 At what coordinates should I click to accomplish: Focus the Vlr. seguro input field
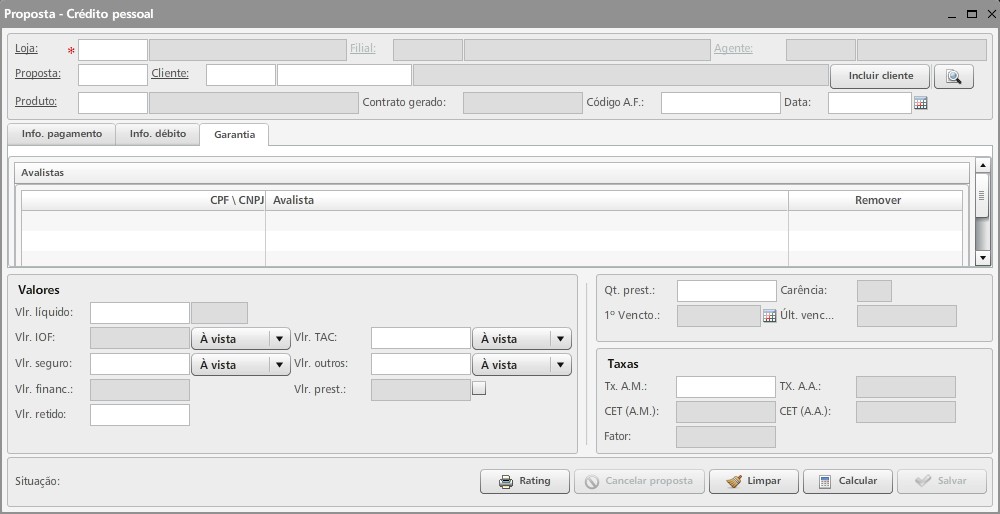tap(140, 364)
